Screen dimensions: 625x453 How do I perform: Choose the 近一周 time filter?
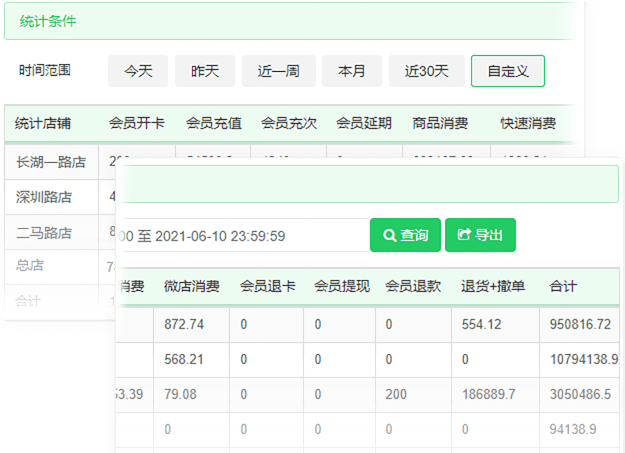point(278,71)
